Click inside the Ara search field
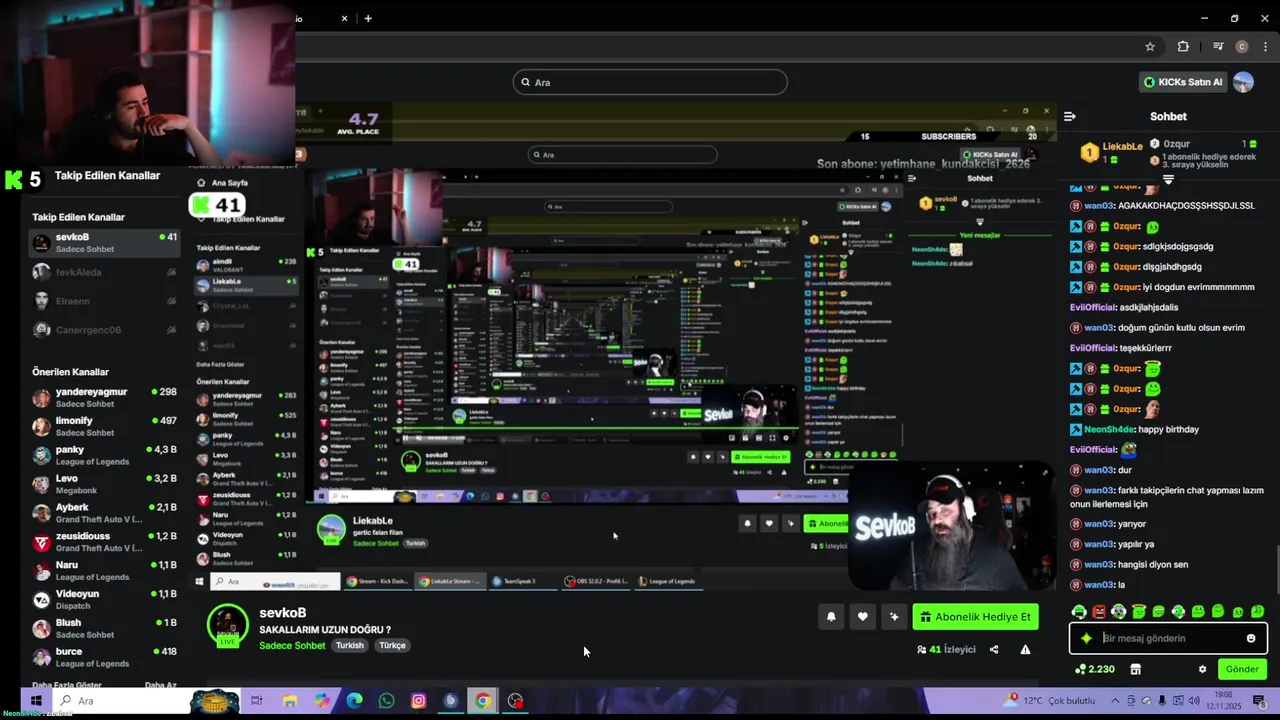 coord(650,82)
